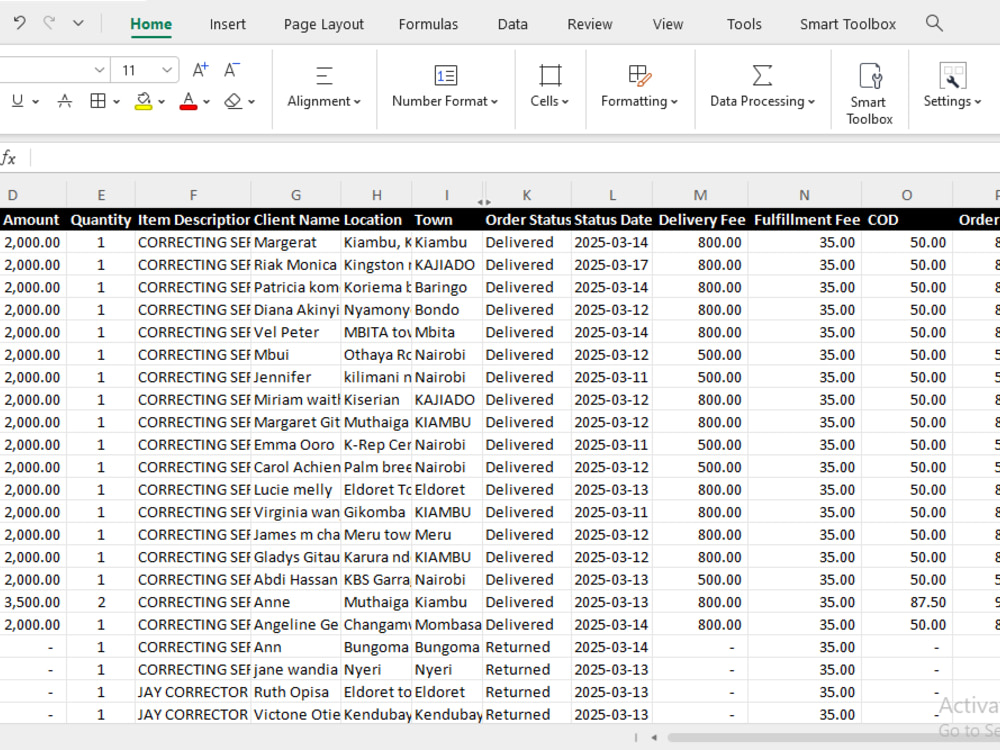1000x750 pixels.
Task: Open the Smart Toolbox tab
Action: [848, 24]
